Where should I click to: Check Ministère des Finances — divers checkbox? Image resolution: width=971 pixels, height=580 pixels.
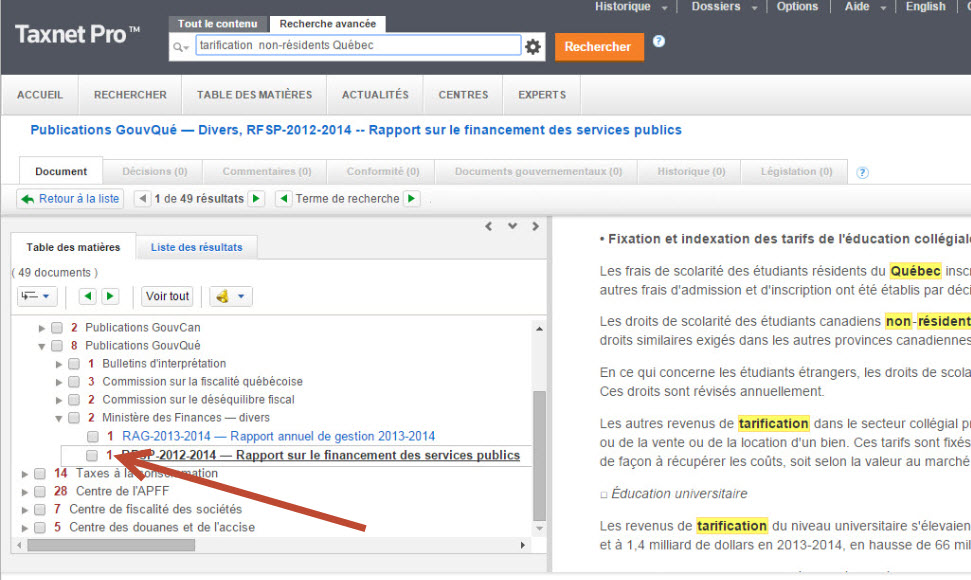74,418
